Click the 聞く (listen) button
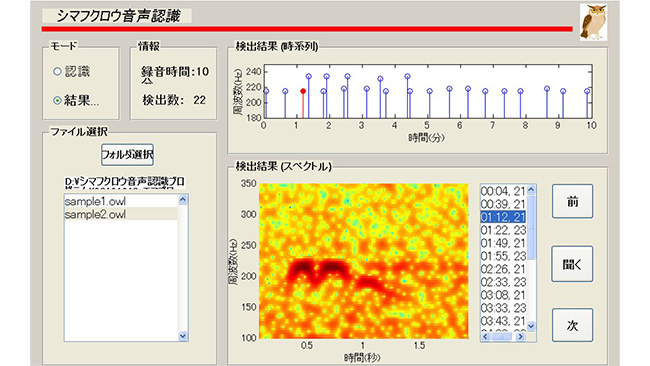 click(x=572, y=264)
